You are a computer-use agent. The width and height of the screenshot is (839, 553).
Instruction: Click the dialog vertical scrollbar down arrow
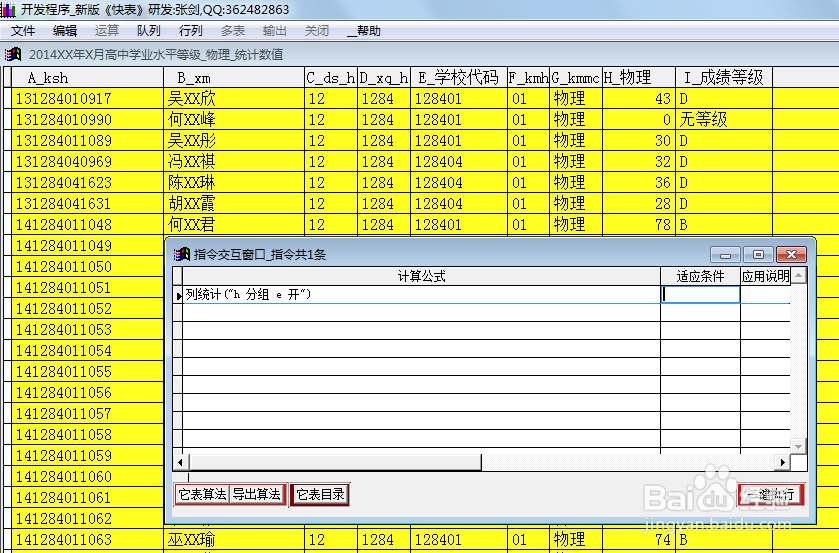798,446
